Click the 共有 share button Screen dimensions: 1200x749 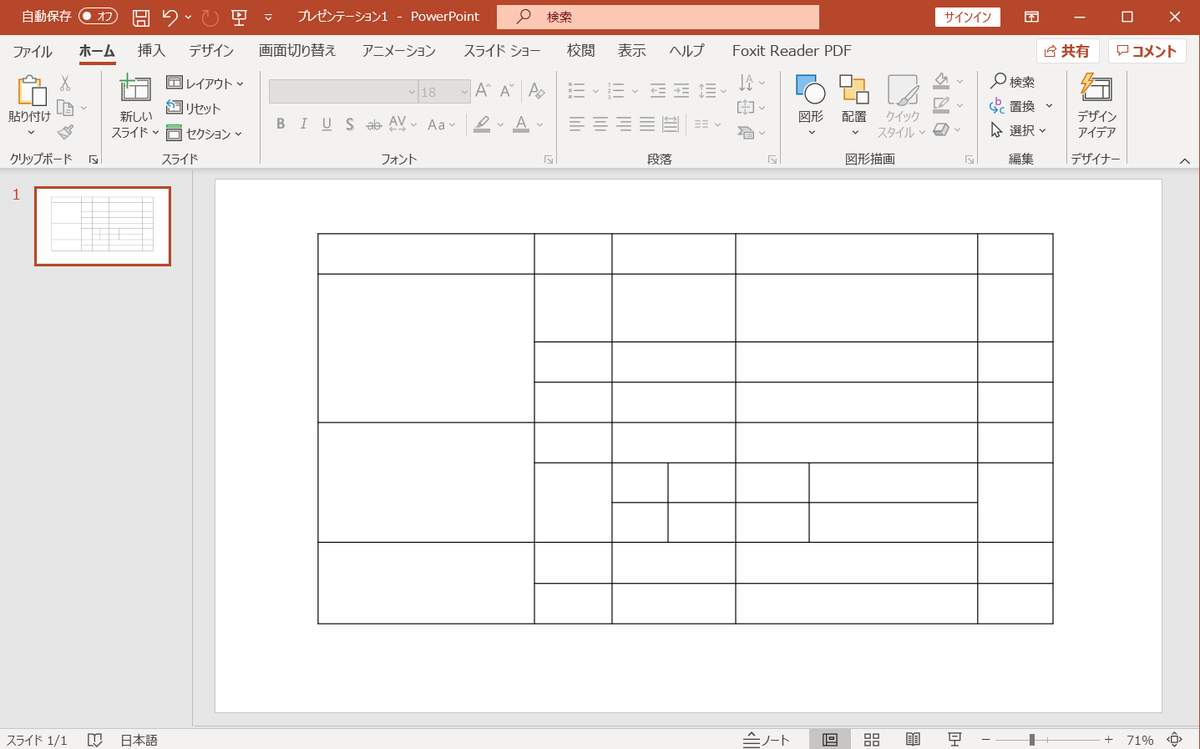[1068, 51]
